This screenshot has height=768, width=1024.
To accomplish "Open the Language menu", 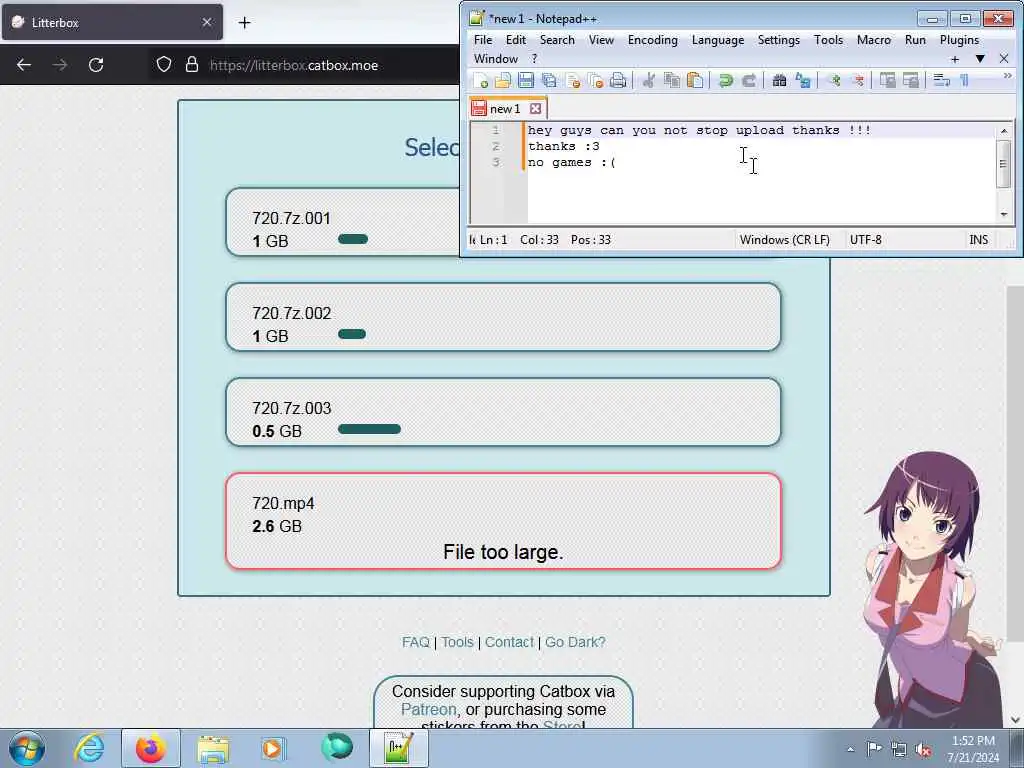I will (718, 40).
